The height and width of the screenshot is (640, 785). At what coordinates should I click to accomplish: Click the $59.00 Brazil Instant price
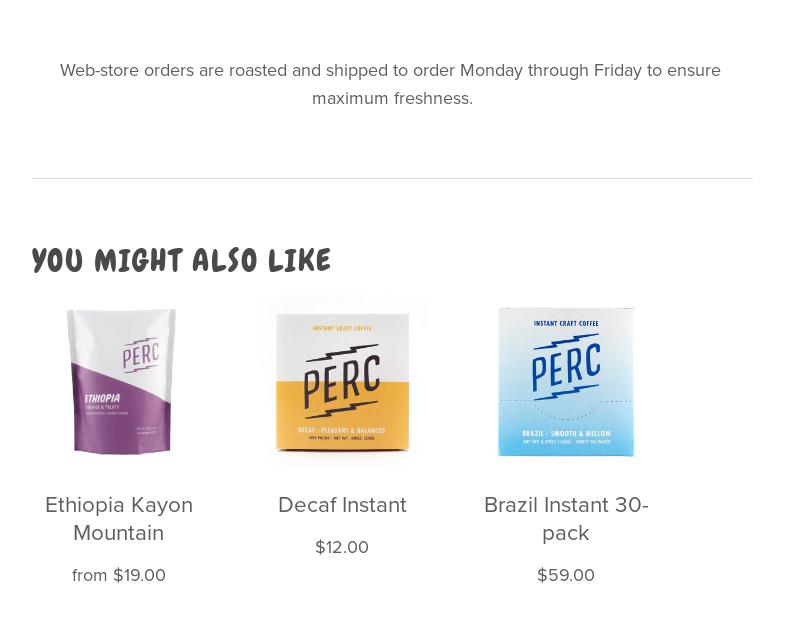566,575
